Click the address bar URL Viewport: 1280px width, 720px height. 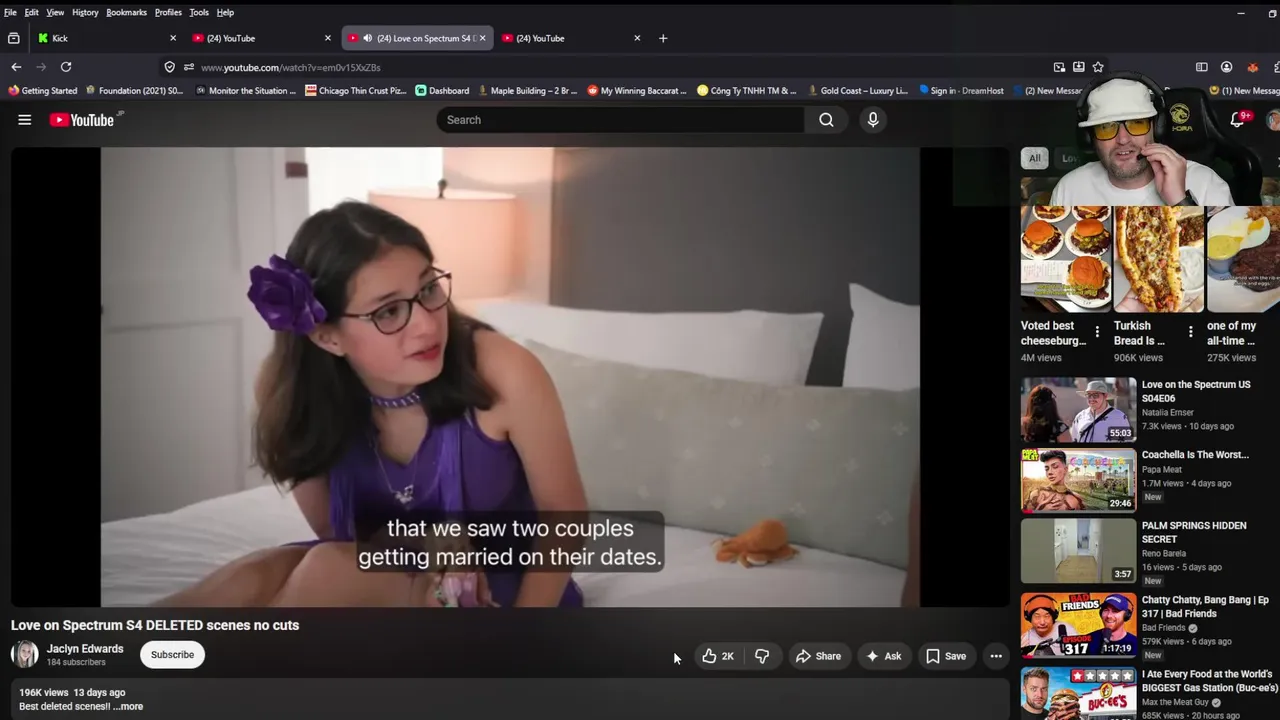[x=291, y=67]
